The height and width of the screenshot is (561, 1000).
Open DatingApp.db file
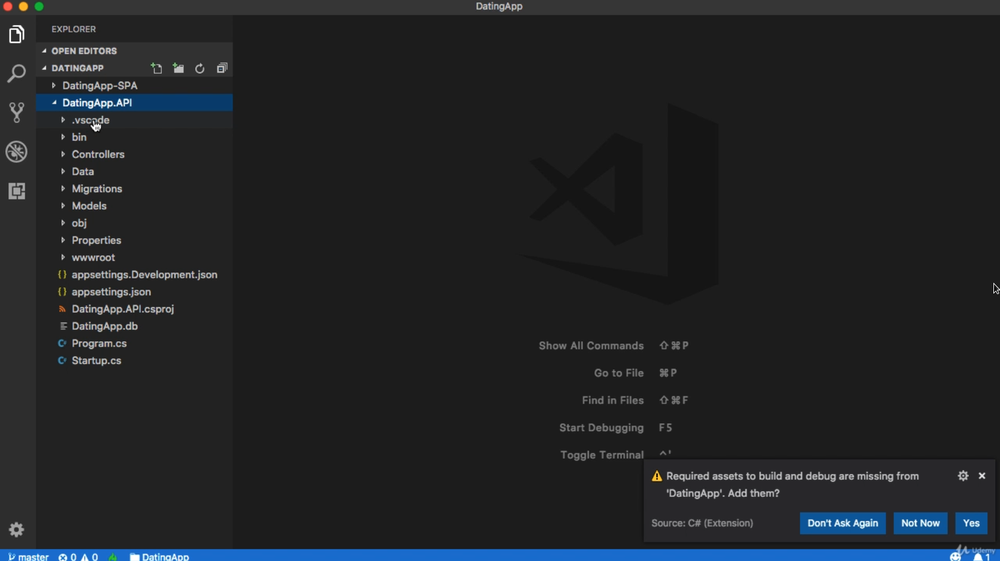click(135, 326)
